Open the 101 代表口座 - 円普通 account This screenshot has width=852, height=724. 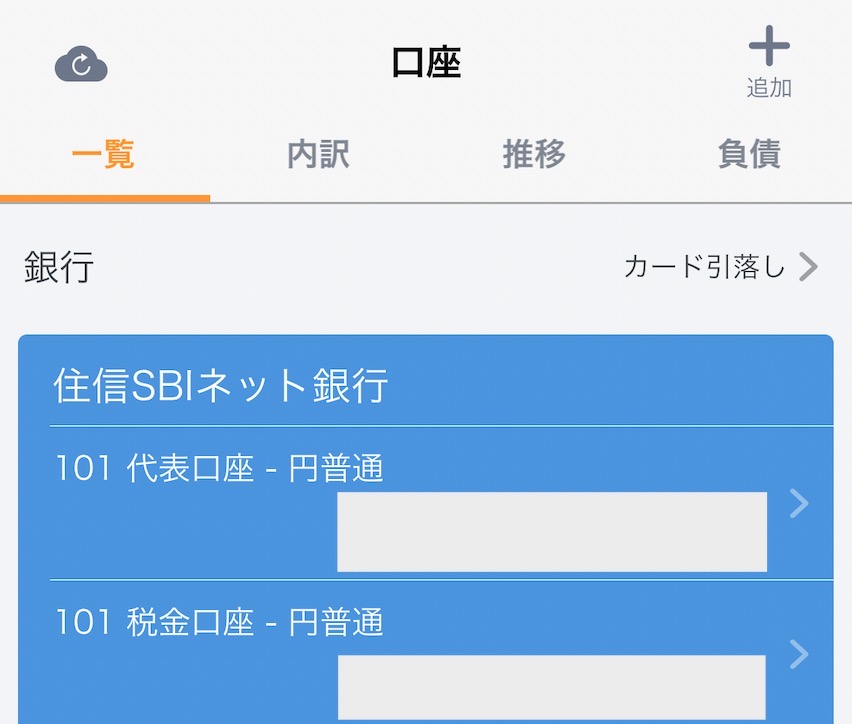[x=220, y=468]
